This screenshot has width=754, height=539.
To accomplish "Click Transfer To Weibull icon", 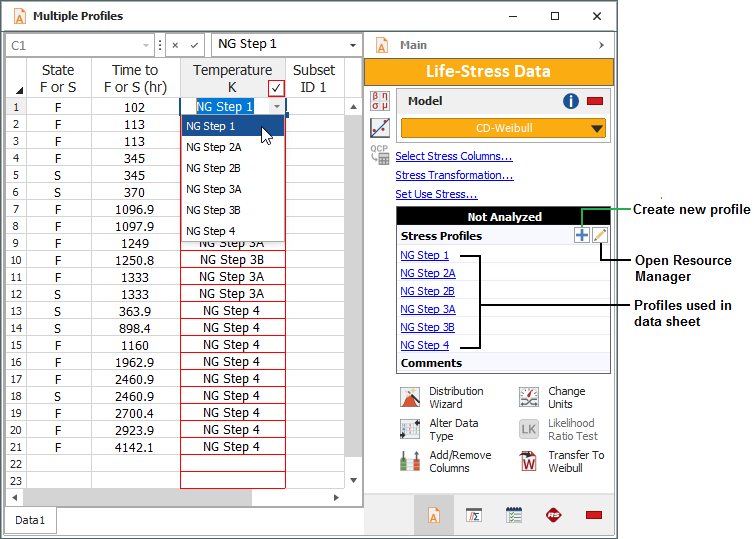I will (x=529, y=462).
